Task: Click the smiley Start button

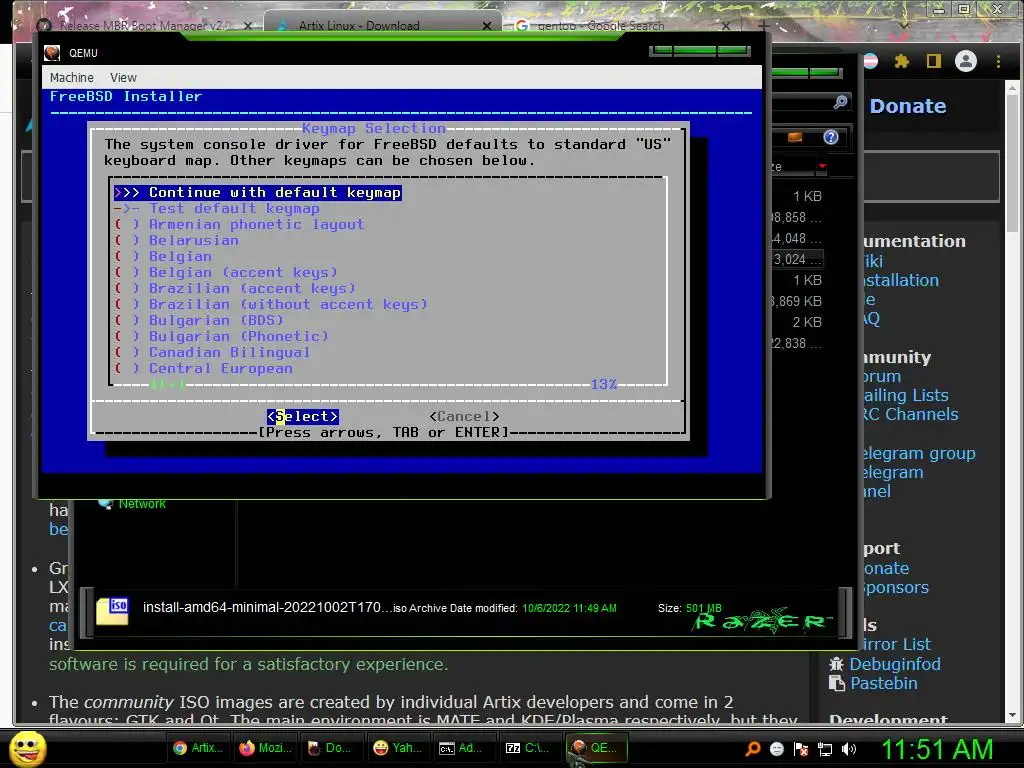Action: 27,748
